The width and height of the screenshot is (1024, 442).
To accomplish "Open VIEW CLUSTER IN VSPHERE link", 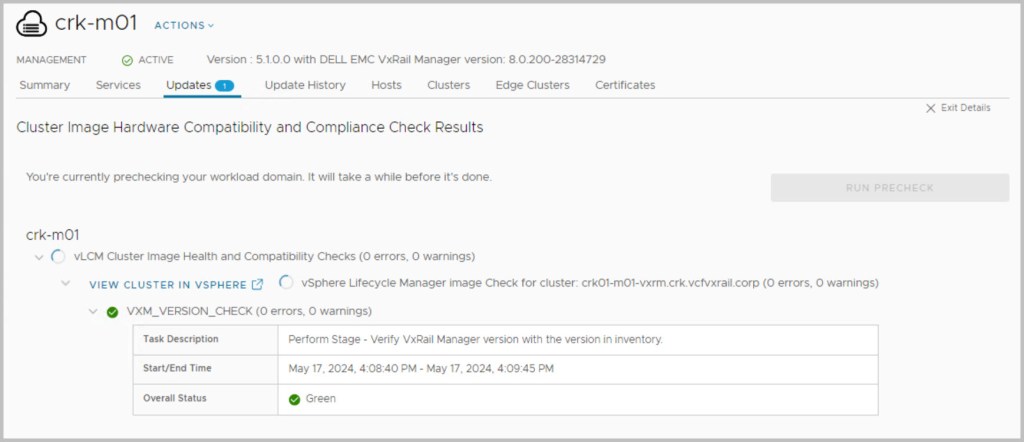I will point(168,285).
